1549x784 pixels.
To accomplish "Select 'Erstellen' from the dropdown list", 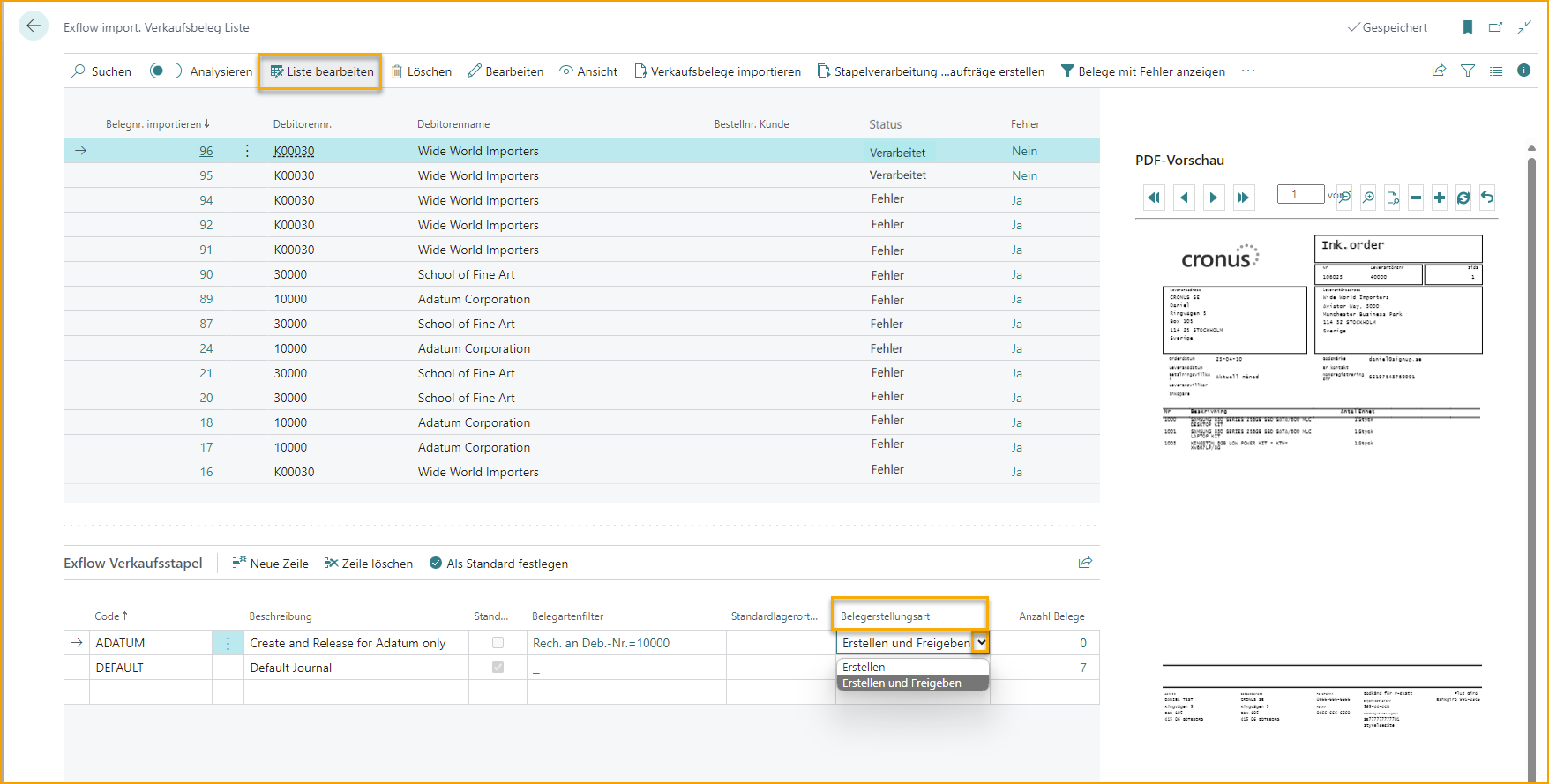I will point(864,668).
